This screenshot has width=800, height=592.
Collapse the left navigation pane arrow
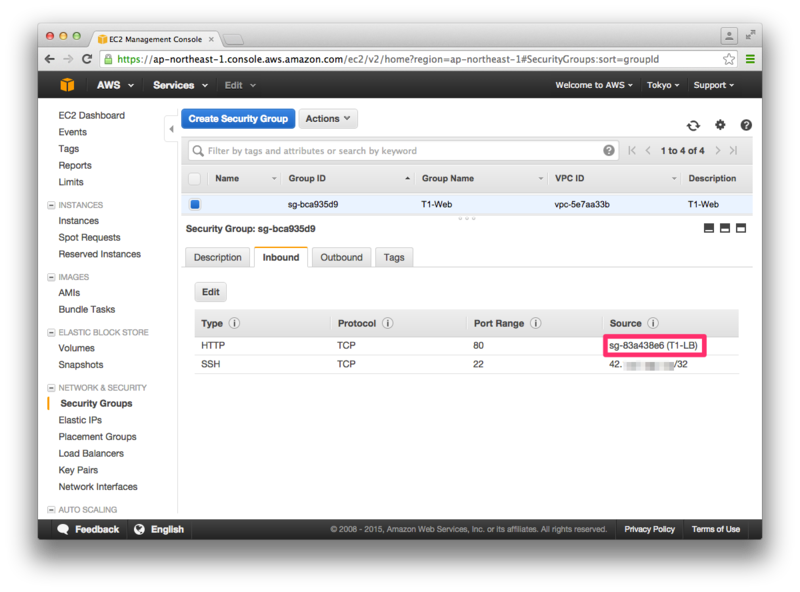click(171, 129)
